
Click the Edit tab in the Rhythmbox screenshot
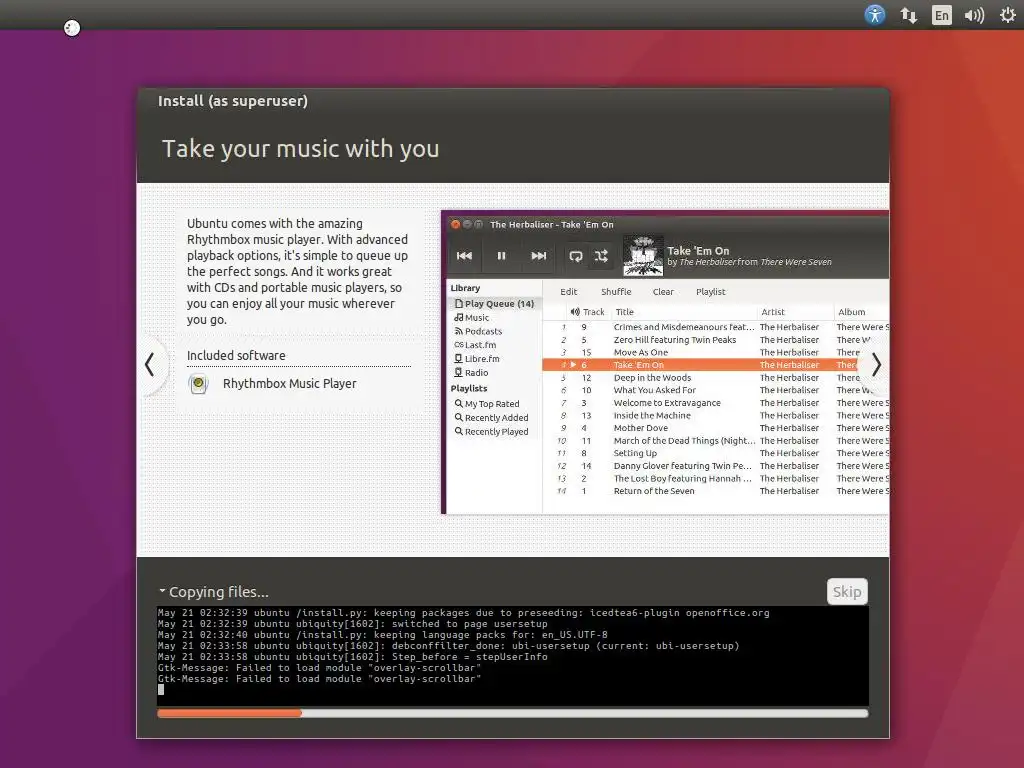click(x=569, y=291)
